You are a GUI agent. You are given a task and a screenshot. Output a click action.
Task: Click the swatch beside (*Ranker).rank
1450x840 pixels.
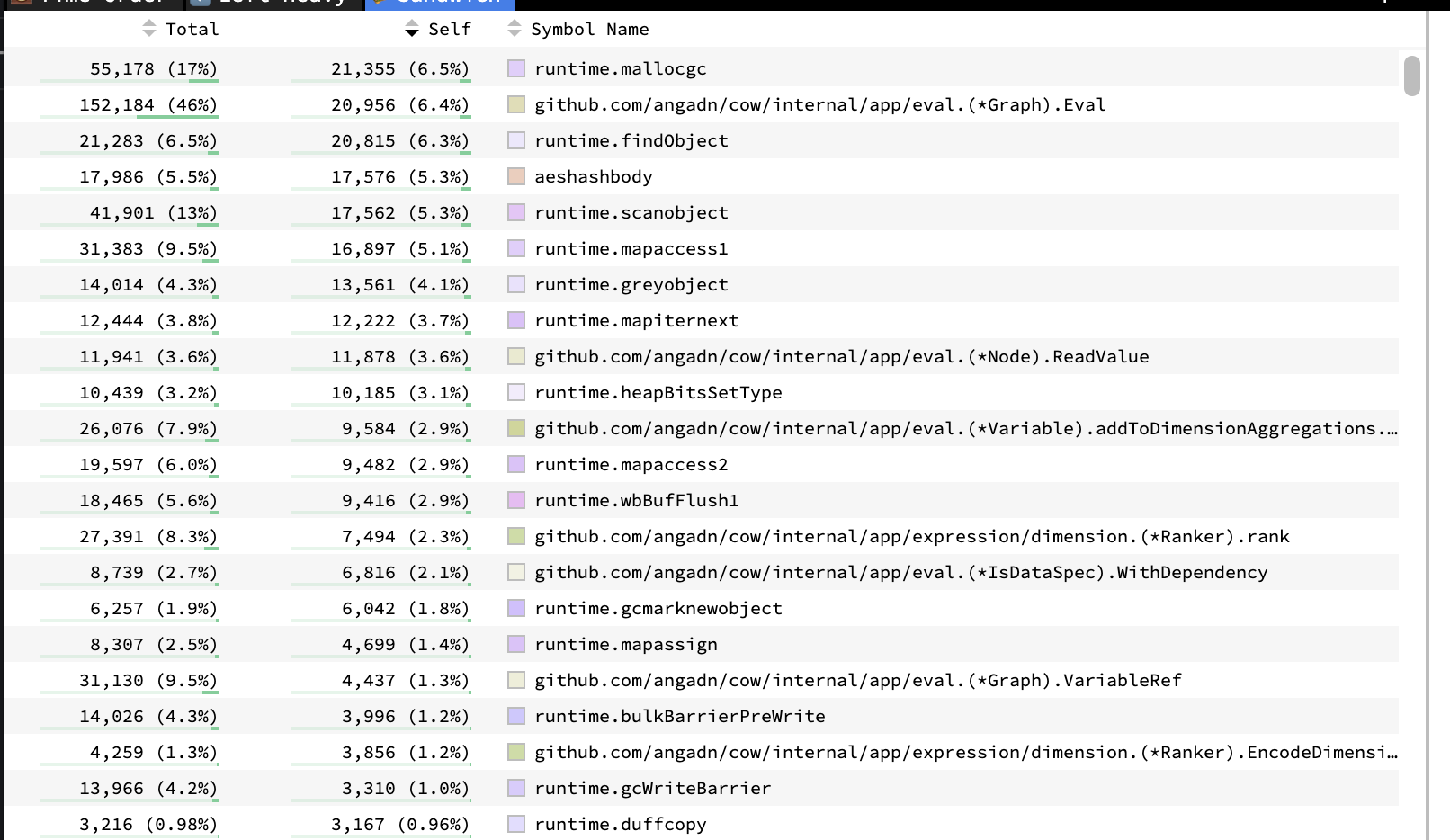pyautogui.click(x=516, y=536)
